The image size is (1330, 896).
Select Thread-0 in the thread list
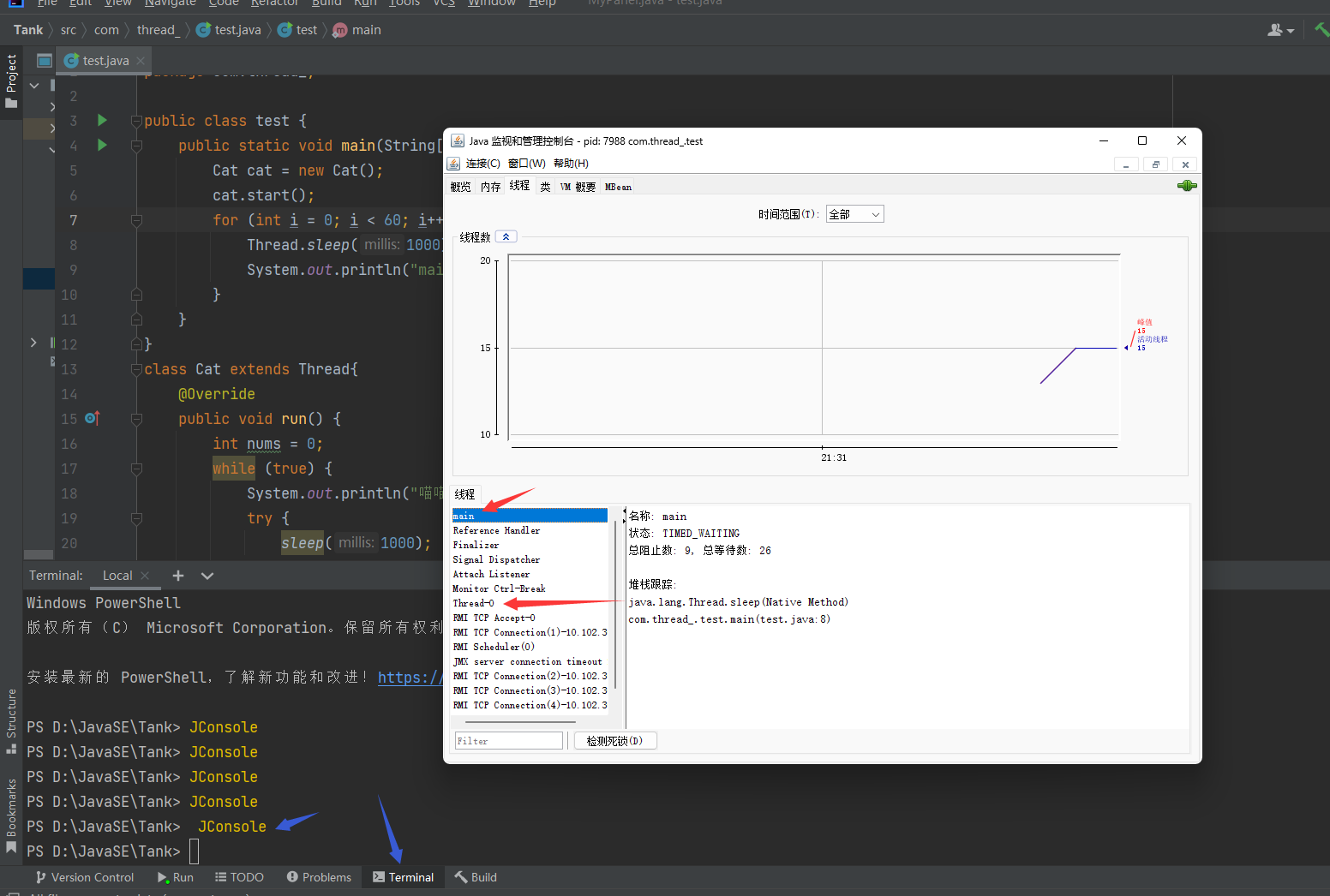(x=530, y=603)
